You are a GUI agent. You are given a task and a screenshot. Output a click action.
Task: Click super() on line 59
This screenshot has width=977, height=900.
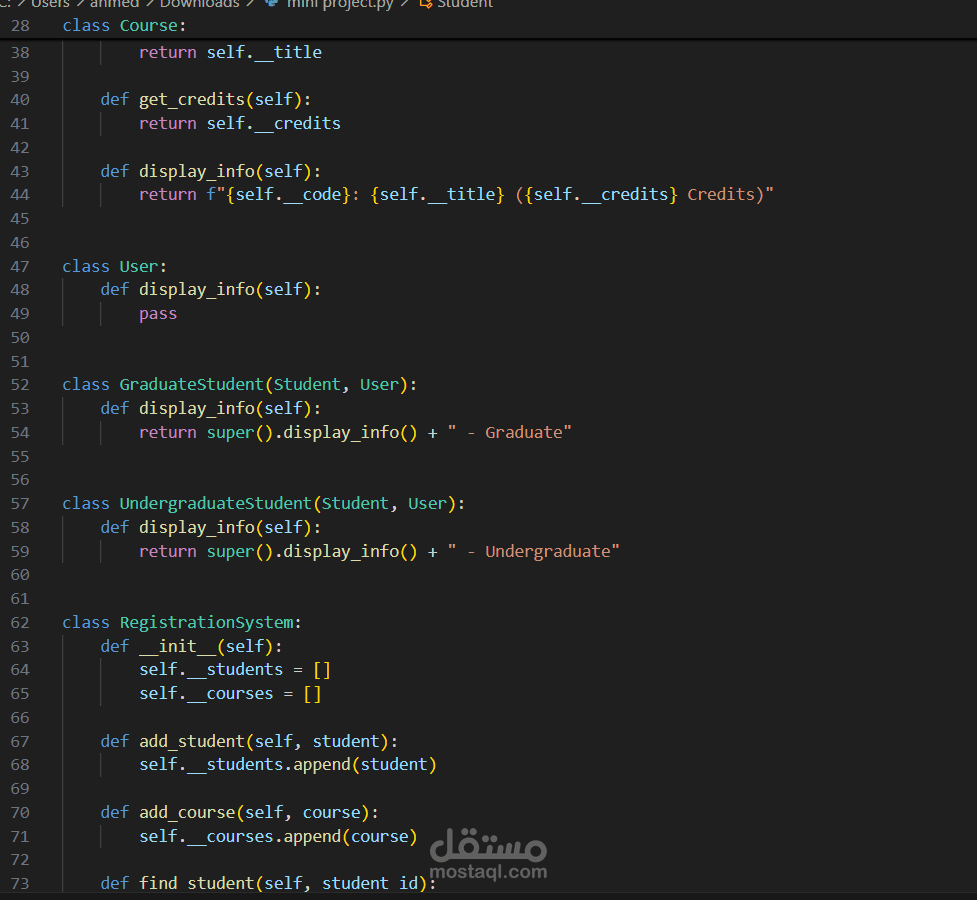pos(240,552)
